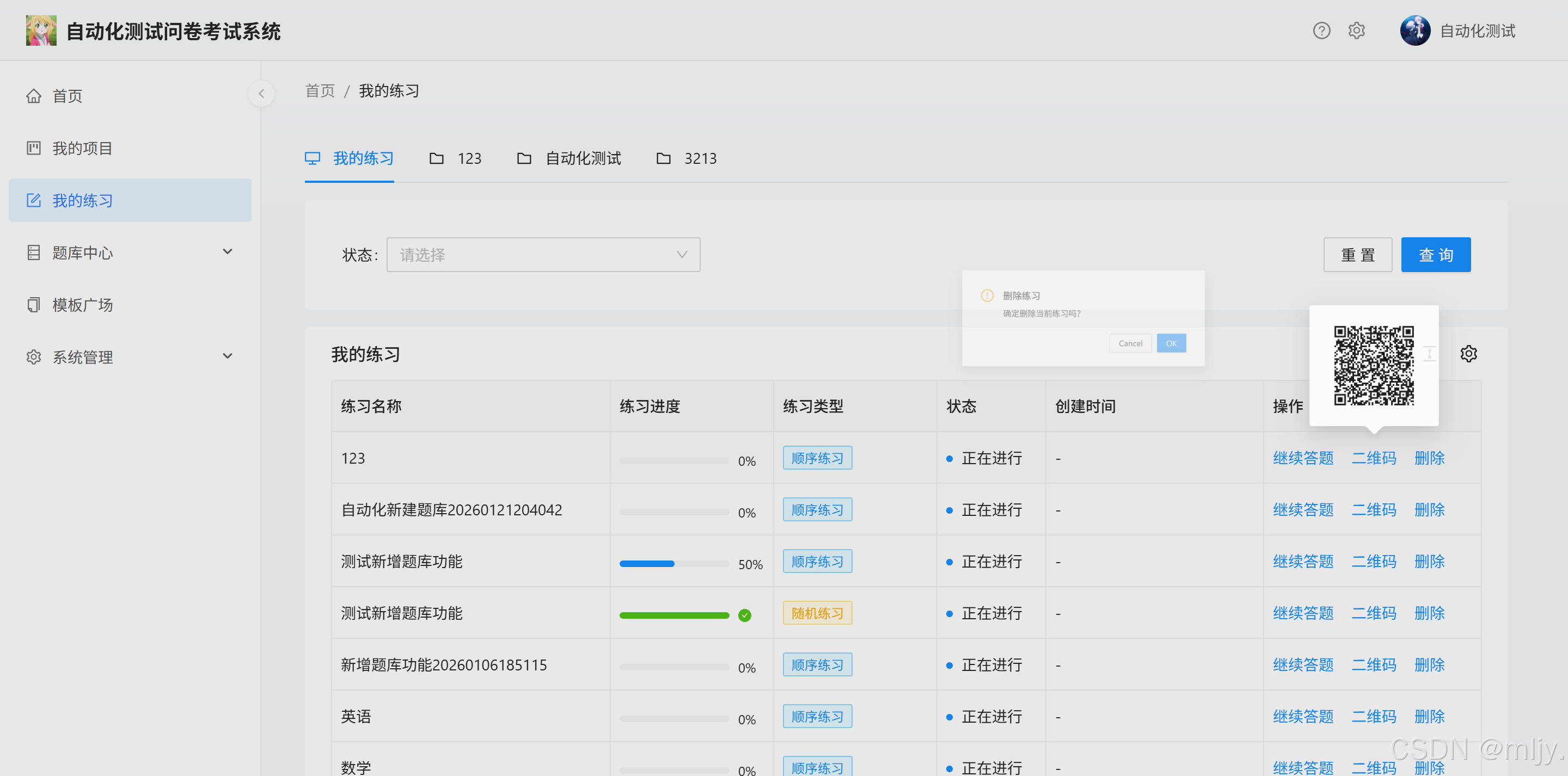The width and height of the screenshot is (1568, 776).
Task: Click the system logo image
Action: click(x=41, y=30)
